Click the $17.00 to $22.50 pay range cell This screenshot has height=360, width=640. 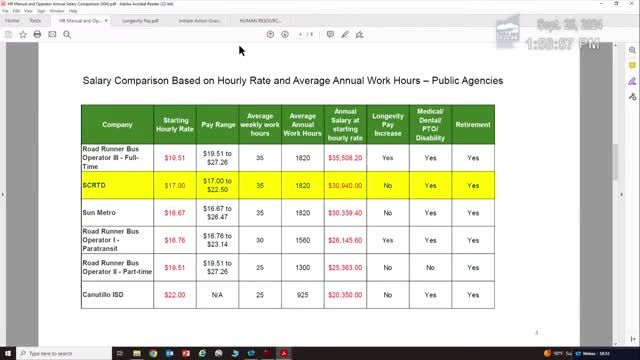click(x=218, y=185)
